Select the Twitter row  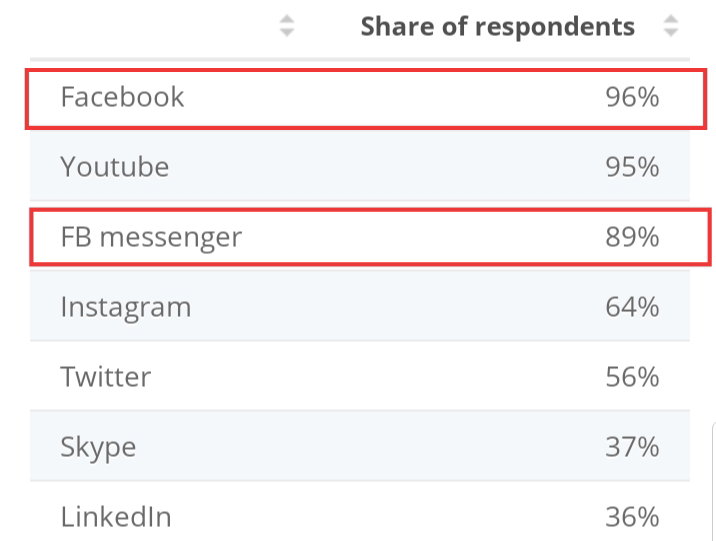[x=360, y=376]
